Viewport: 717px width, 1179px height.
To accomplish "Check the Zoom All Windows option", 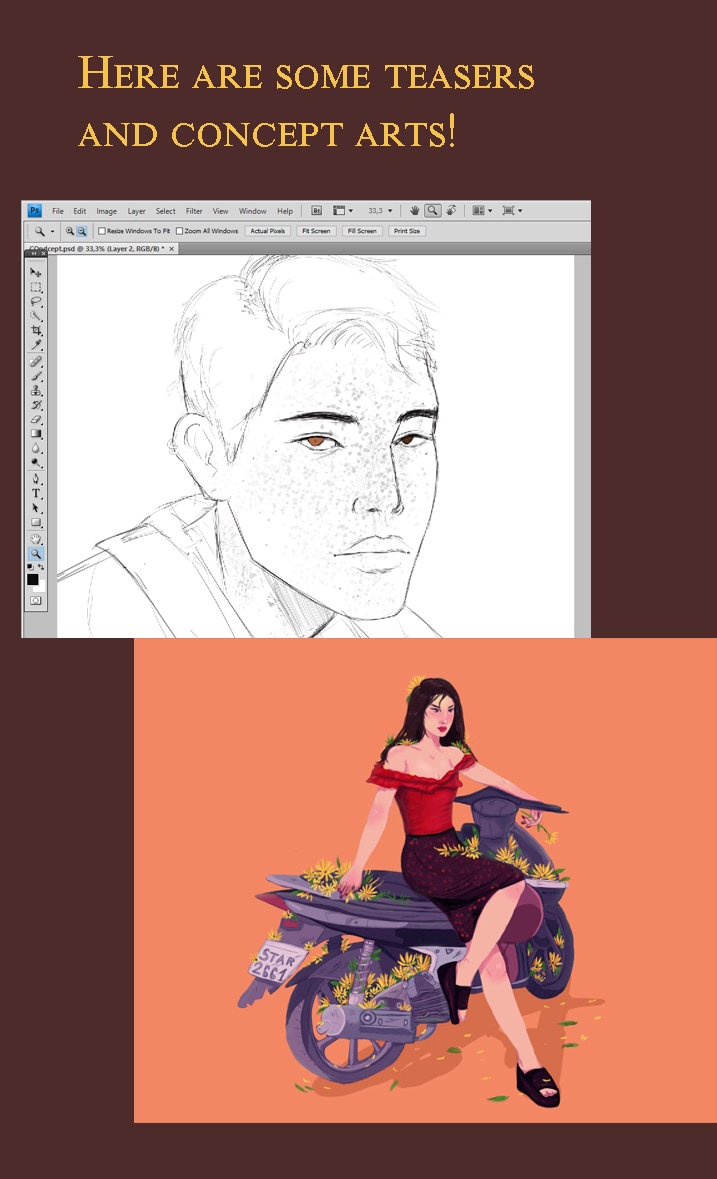I will tap(180, 231).
